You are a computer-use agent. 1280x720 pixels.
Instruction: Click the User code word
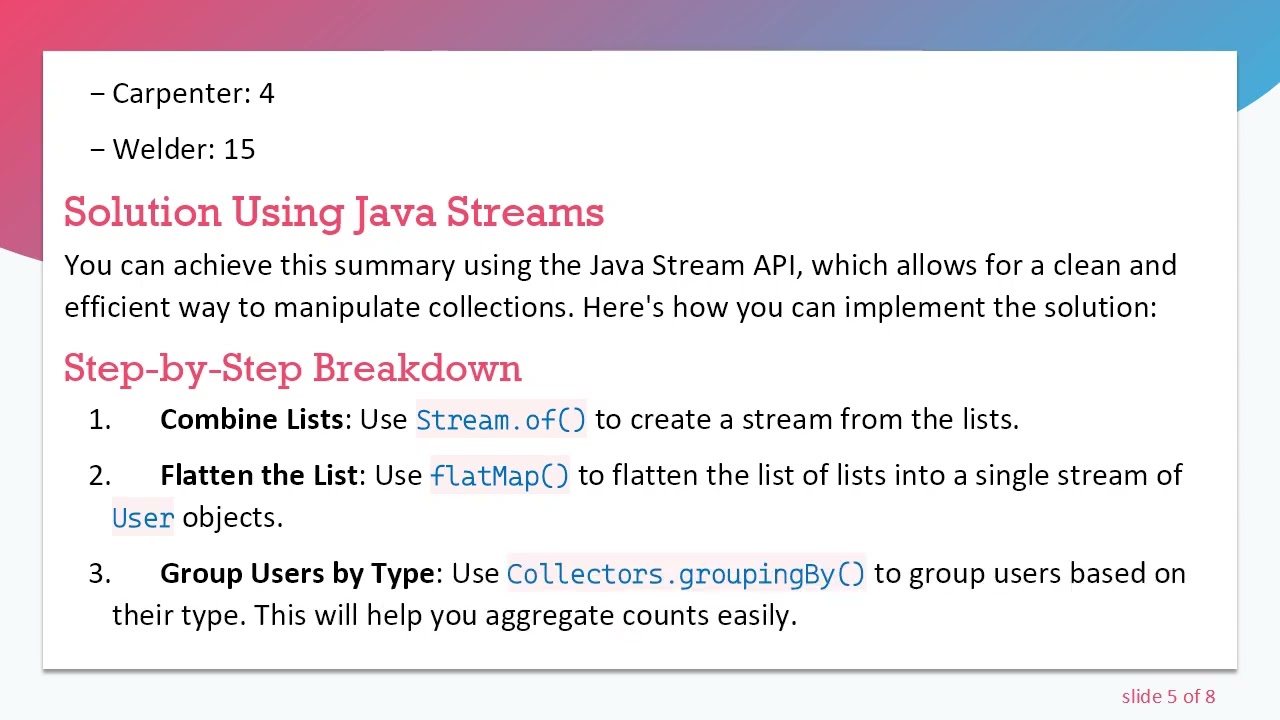click(x=143, y=518)
